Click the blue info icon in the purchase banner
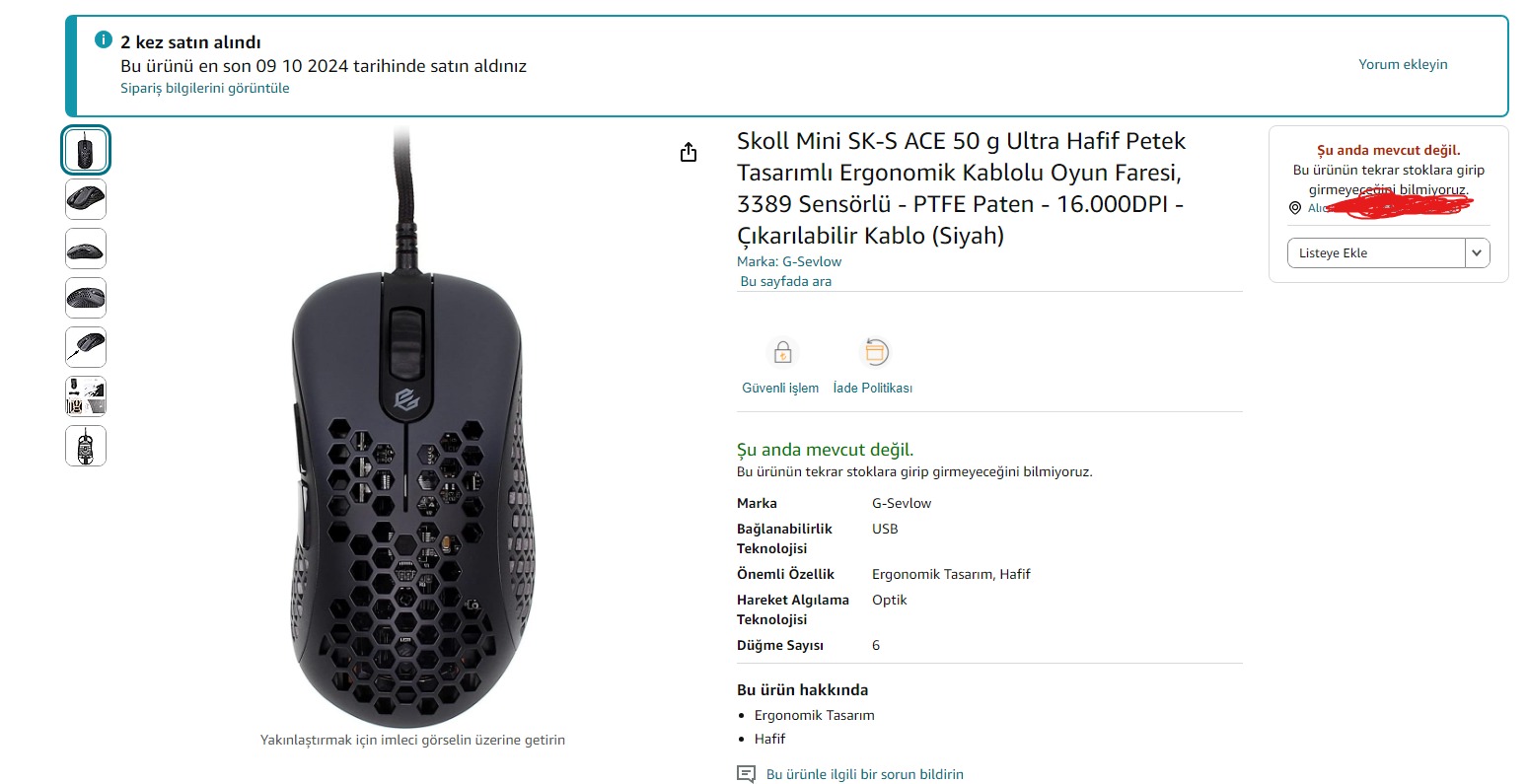This screenshot has width=1527, height=784. point(104,39)
